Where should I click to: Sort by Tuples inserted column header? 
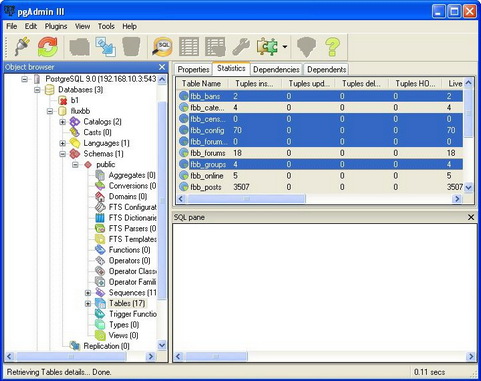(x=255, y=84)
